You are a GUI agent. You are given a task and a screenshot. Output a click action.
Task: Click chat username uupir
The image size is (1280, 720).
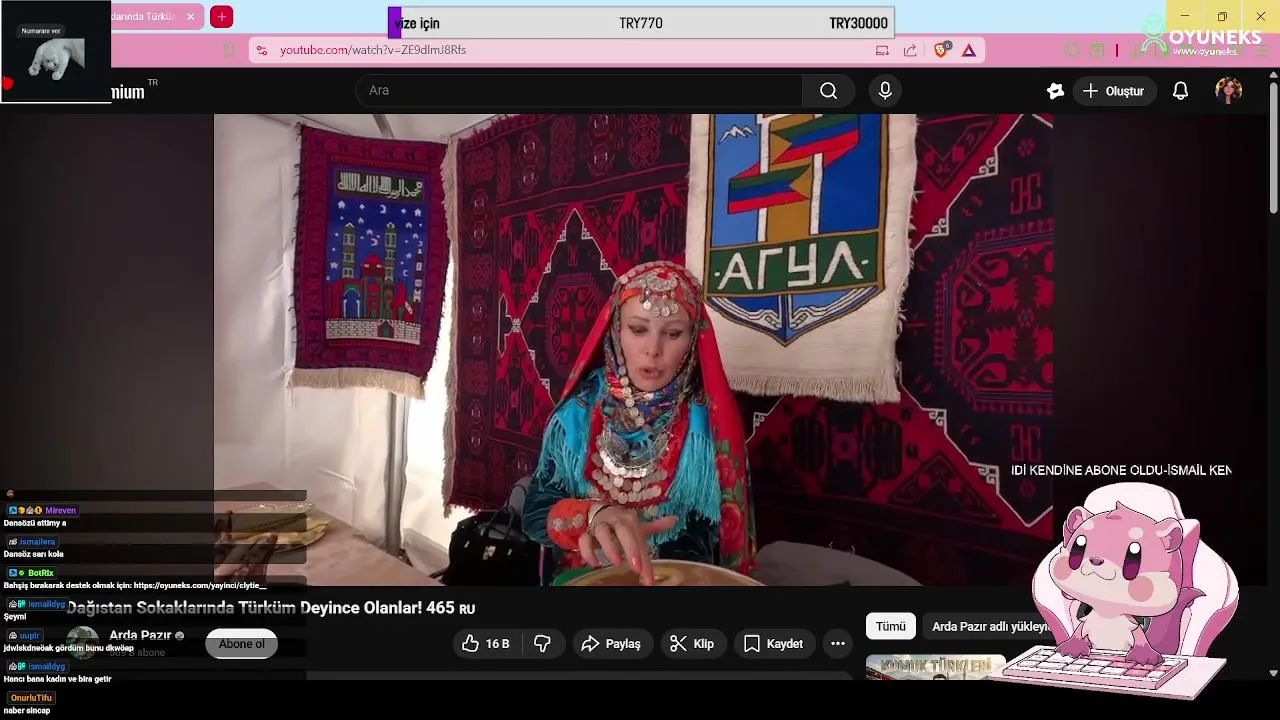click(x=30, y=636)
